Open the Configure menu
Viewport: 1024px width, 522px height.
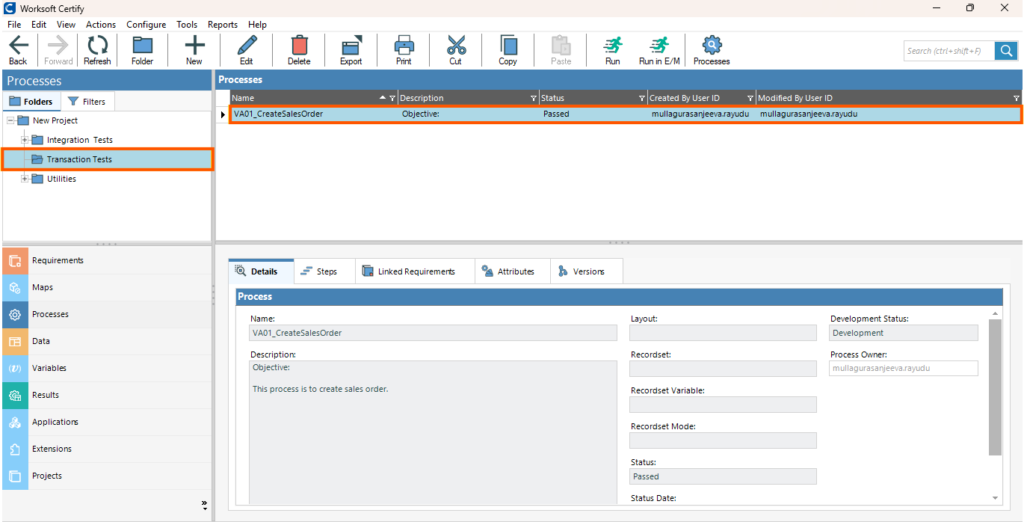tap(146, 24)
